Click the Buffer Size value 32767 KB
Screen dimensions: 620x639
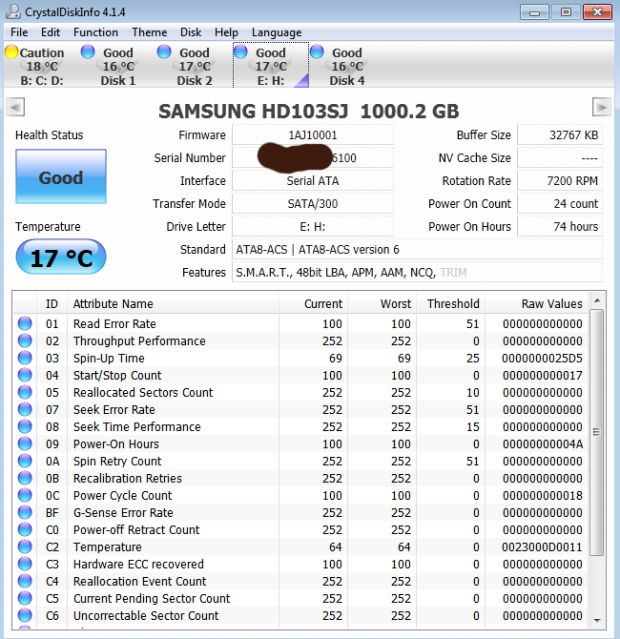coord(560,135)
